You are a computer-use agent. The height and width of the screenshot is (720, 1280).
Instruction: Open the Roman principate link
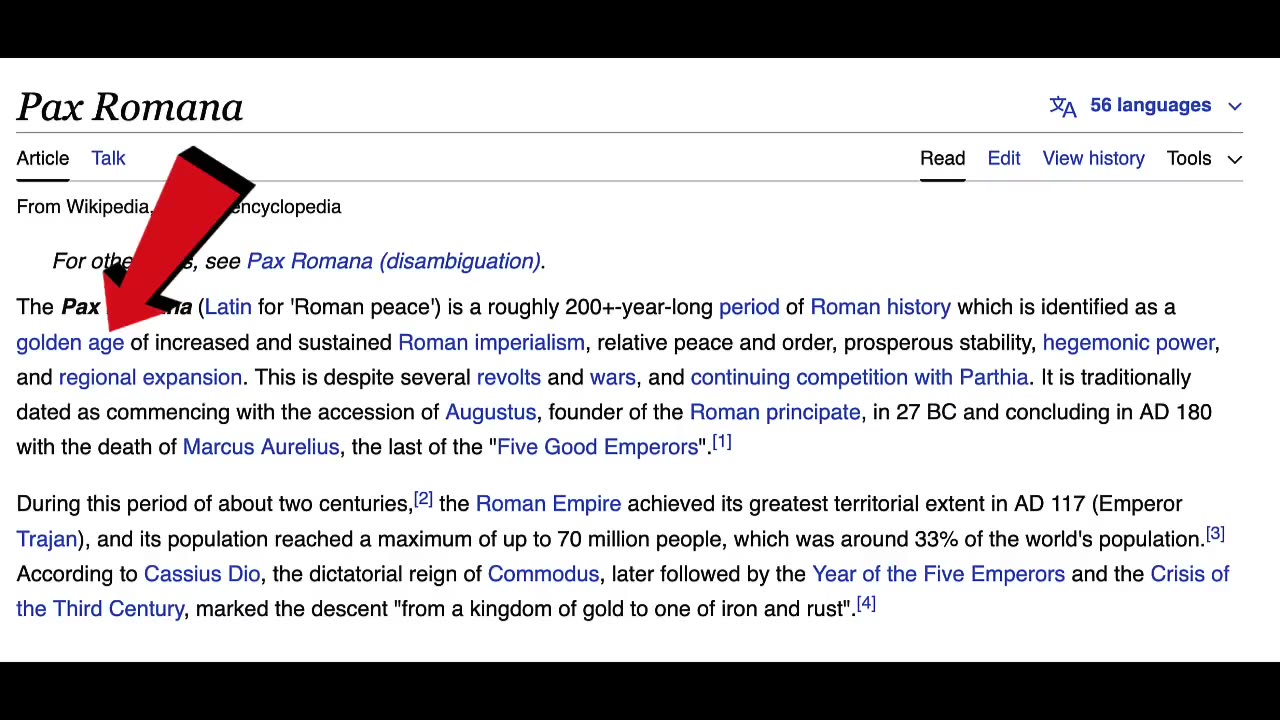[x=775, y=412]
